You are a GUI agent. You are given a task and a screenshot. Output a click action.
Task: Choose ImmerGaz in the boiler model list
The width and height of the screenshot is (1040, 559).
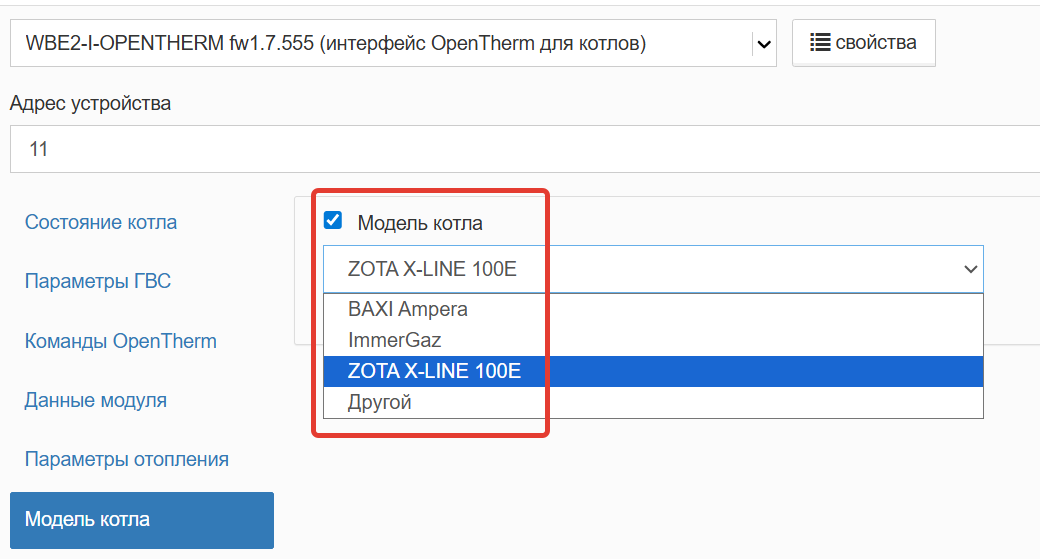[394, 340]
